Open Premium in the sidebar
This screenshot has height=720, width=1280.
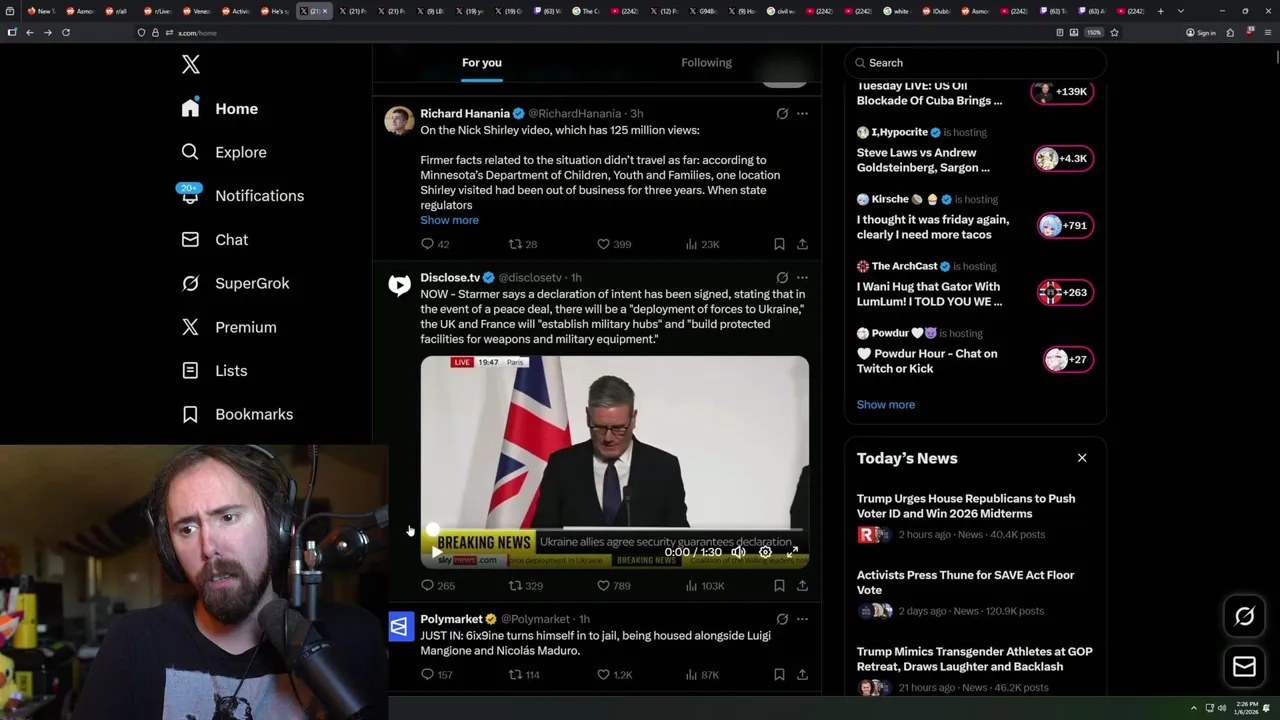click(x=229, y=327)
